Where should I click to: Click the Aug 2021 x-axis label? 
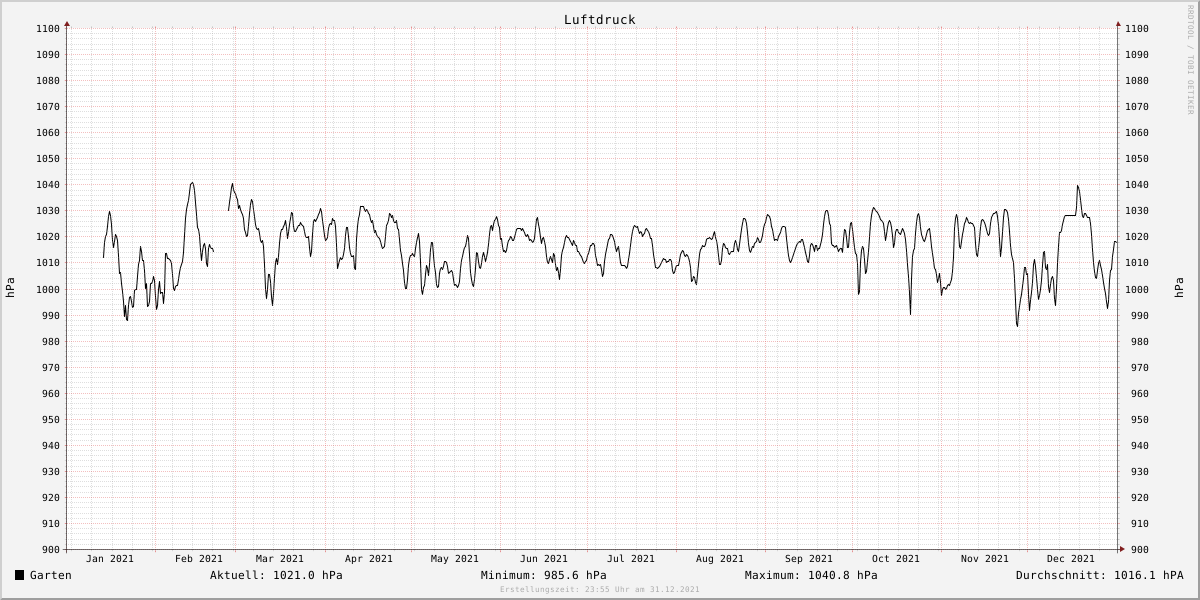point(720,559)
